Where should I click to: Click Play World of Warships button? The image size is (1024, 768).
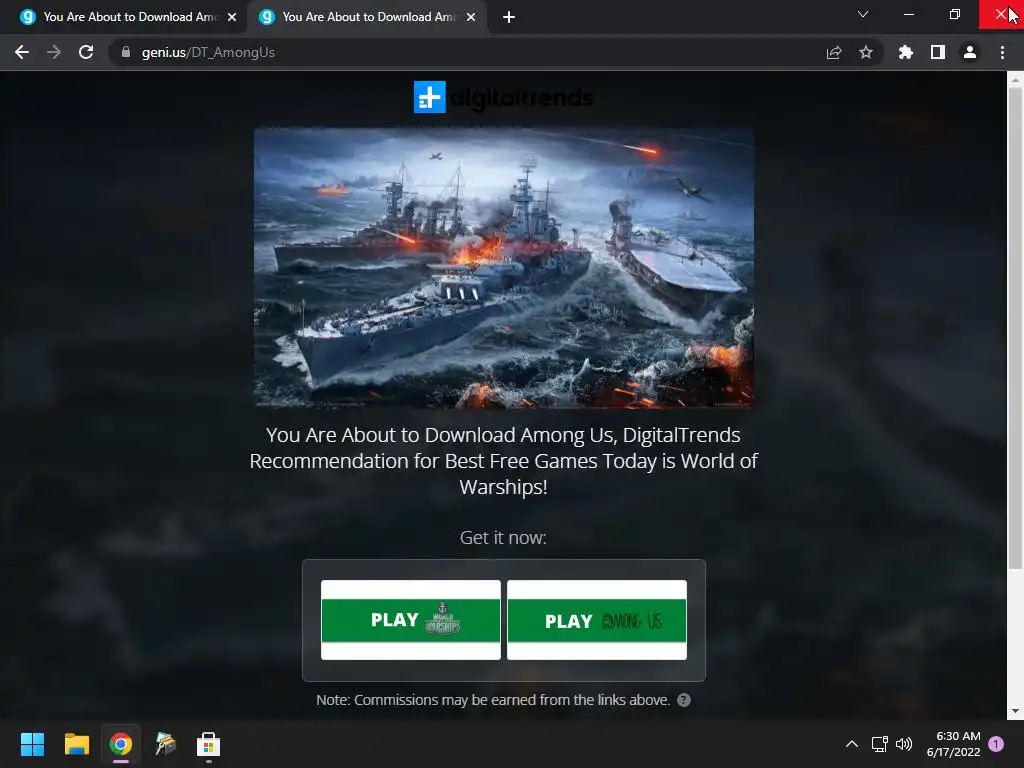click(x=411, y=620)
